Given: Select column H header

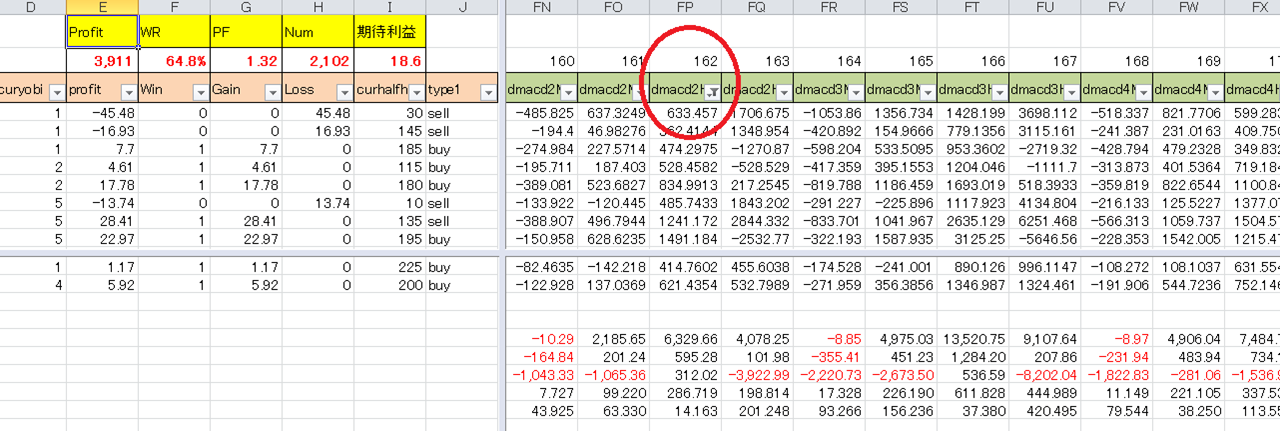Looking at the screenshot, I should (318, 8).
